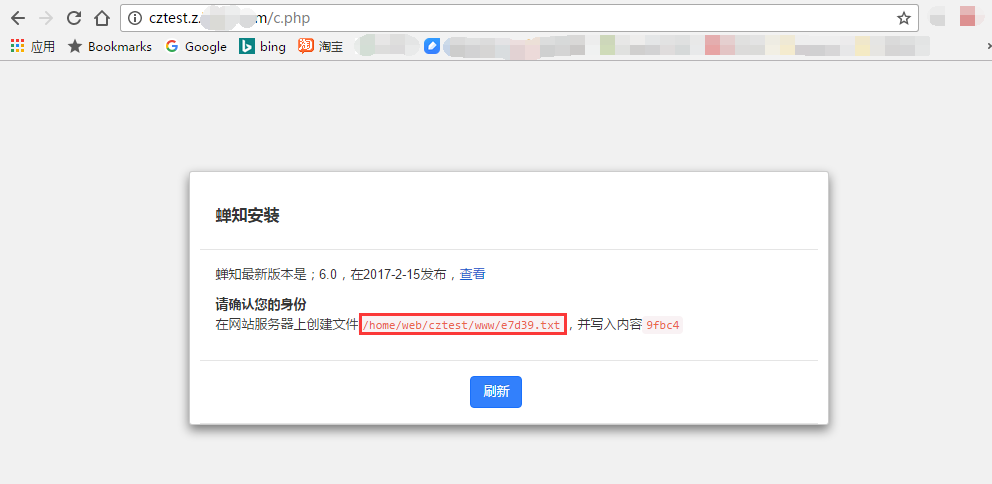Image resolution: width=992 pixels, height=484 pixels.
Task: Select the file path /home/web/cztest/www/e7d39.txt
Action: pos(462,325)
